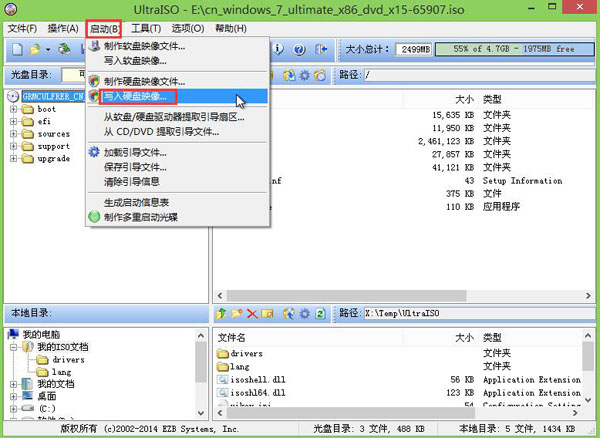This screenshot has width=600, height=438.
Task: Click the local list 类型 column header
Action: coord(492,338)
